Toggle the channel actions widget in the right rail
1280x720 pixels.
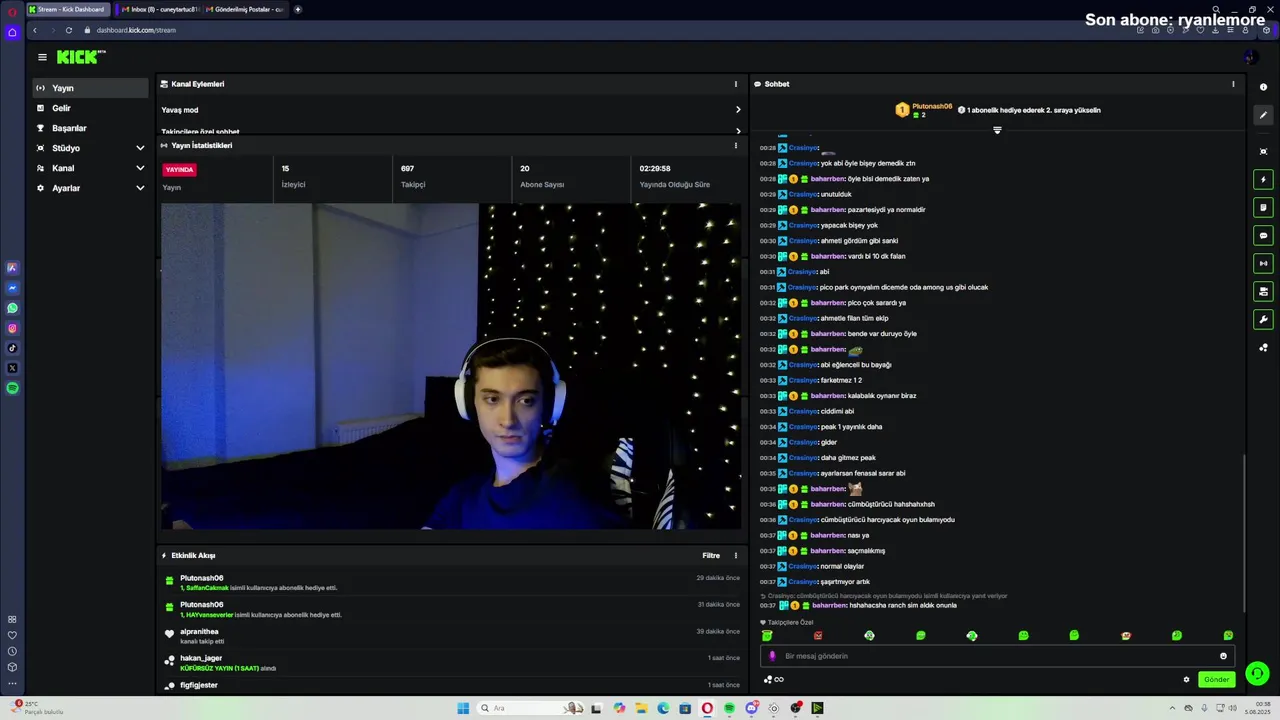point(1263,292)
